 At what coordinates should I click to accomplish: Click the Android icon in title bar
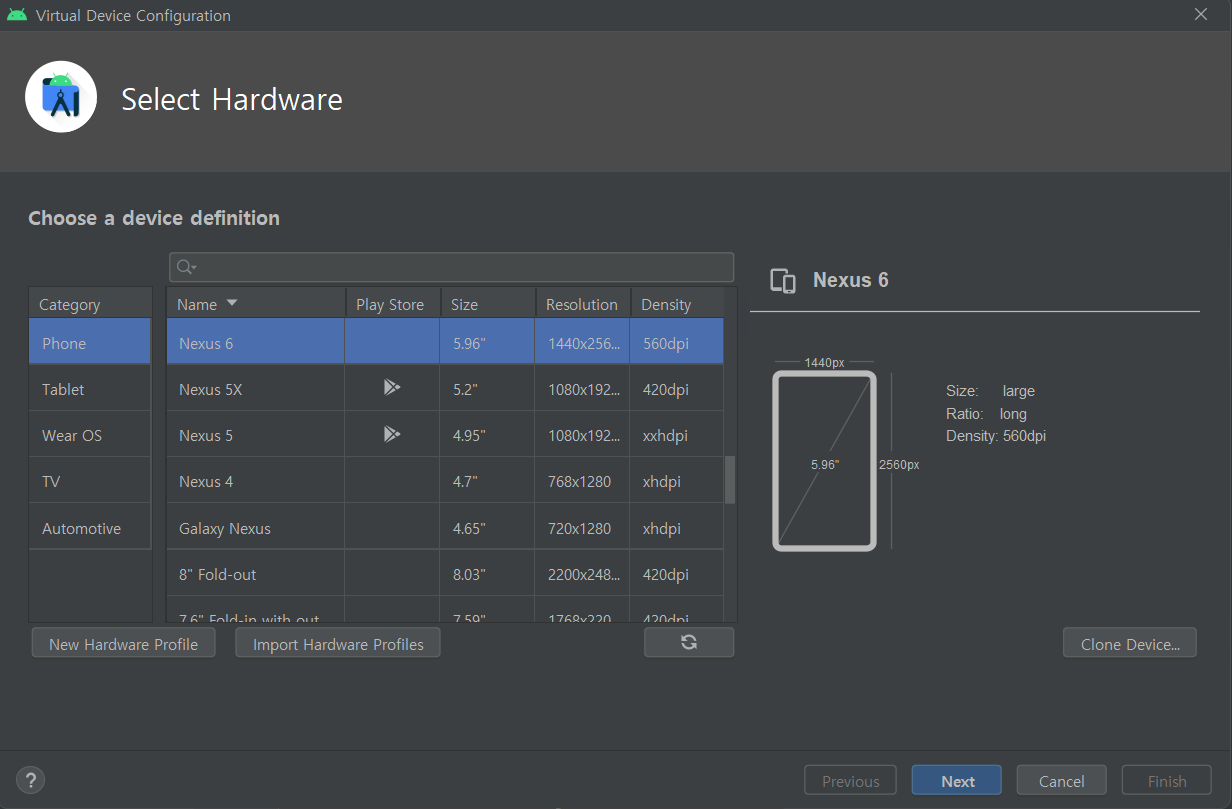[16, 15]
